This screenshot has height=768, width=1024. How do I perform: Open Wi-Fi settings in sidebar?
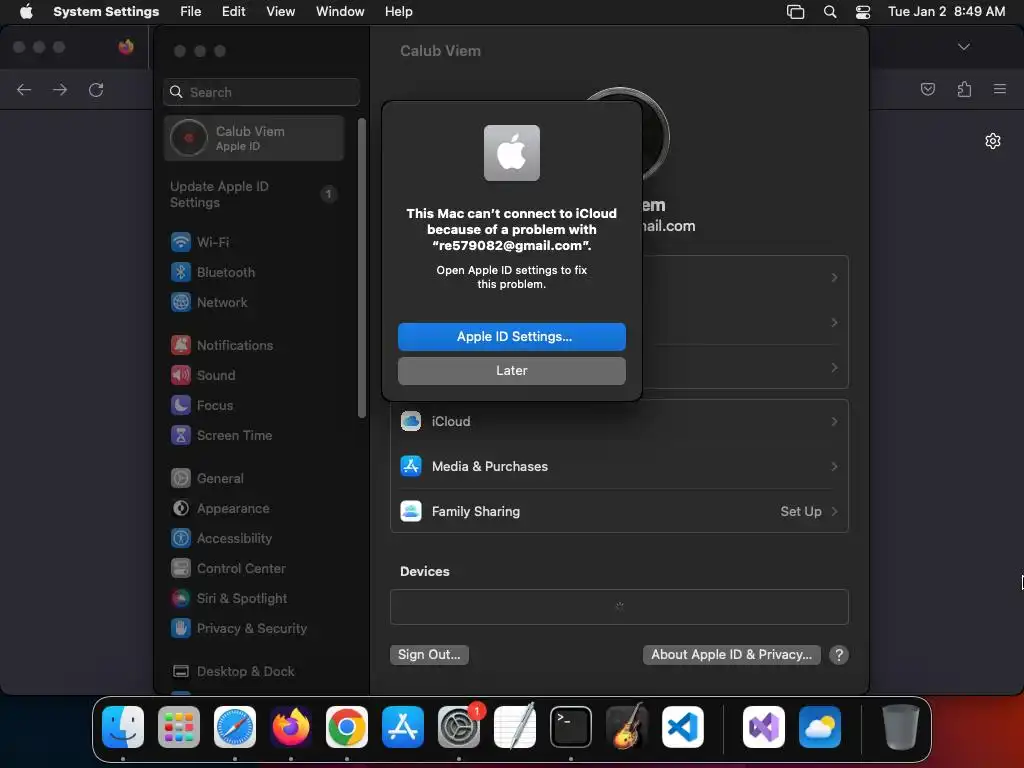tap(254, 242)
